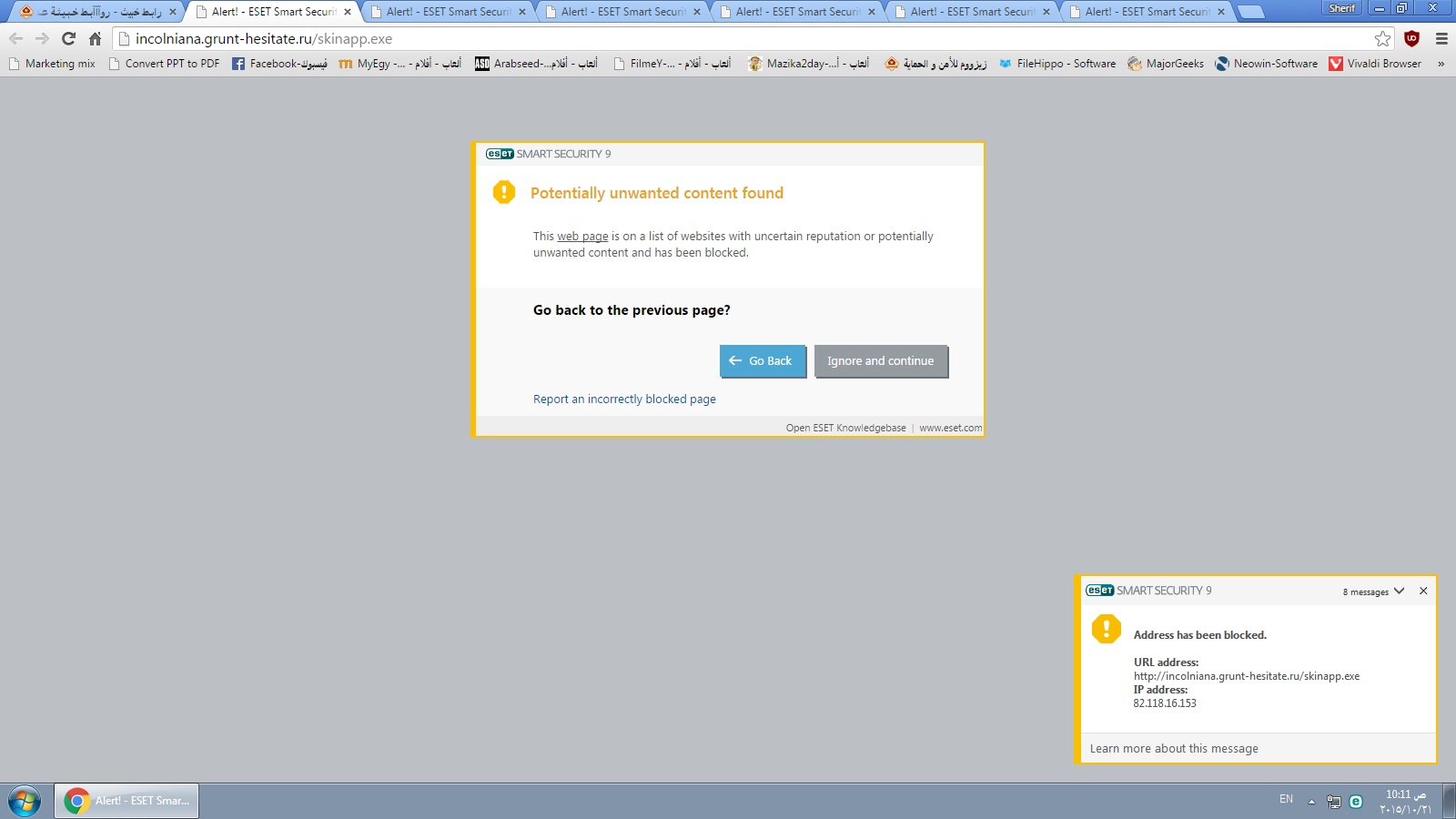The width and height of the screenshot is (1456, 819).
Task: Click the EN language indicator
Action: 1286,799
